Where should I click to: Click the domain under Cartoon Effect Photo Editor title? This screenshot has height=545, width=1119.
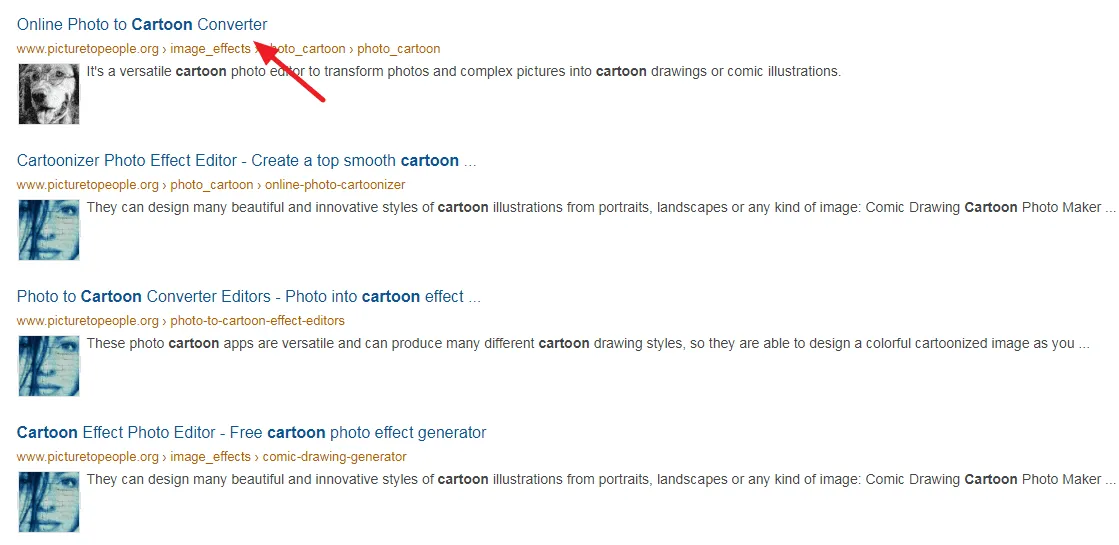(87, 457)
